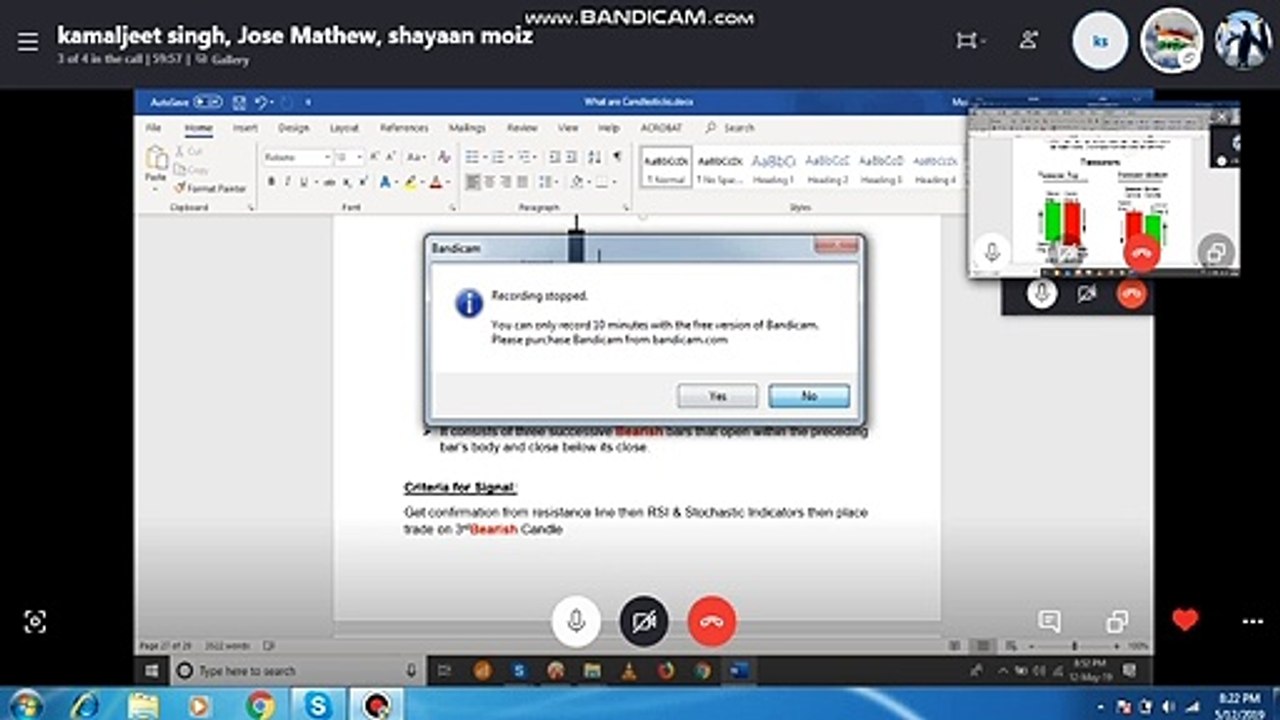Click the Copy command in Clipboard group
1280x720 pixels.
point(190,169)
